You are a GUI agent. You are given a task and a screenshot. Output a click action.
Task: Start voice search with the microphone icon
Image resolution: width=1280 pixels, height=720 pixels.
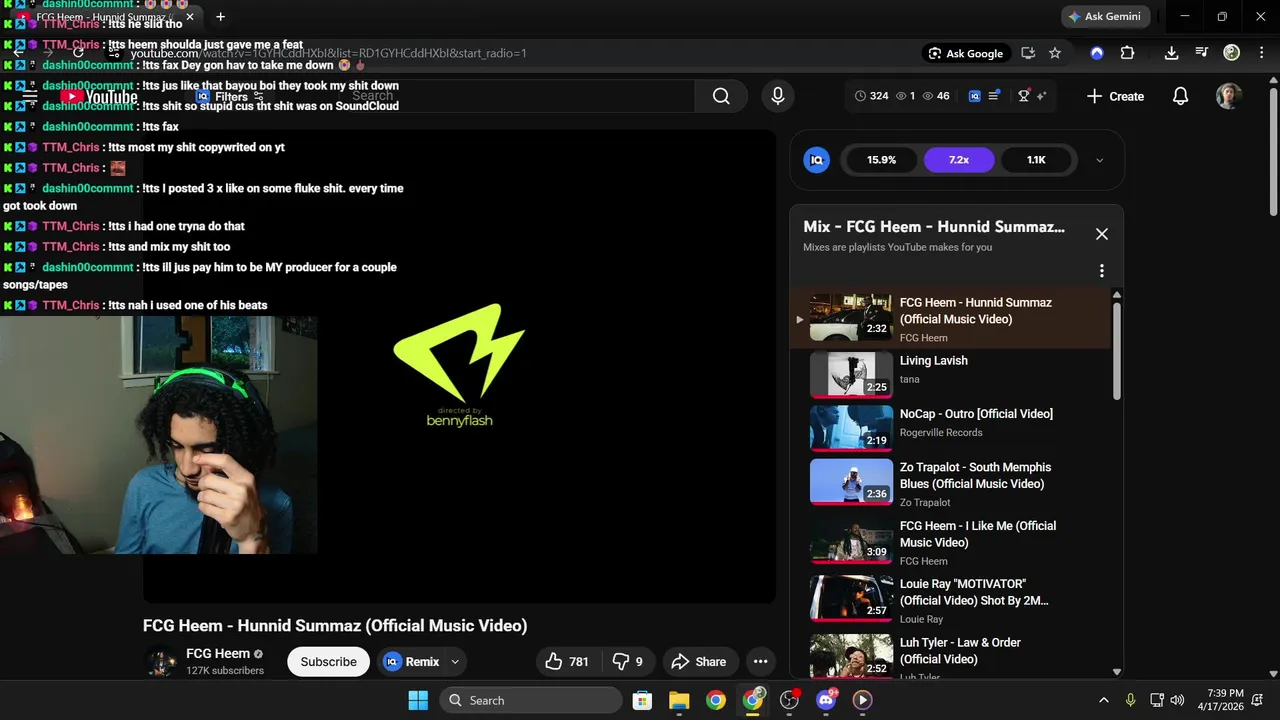[777, 96]
